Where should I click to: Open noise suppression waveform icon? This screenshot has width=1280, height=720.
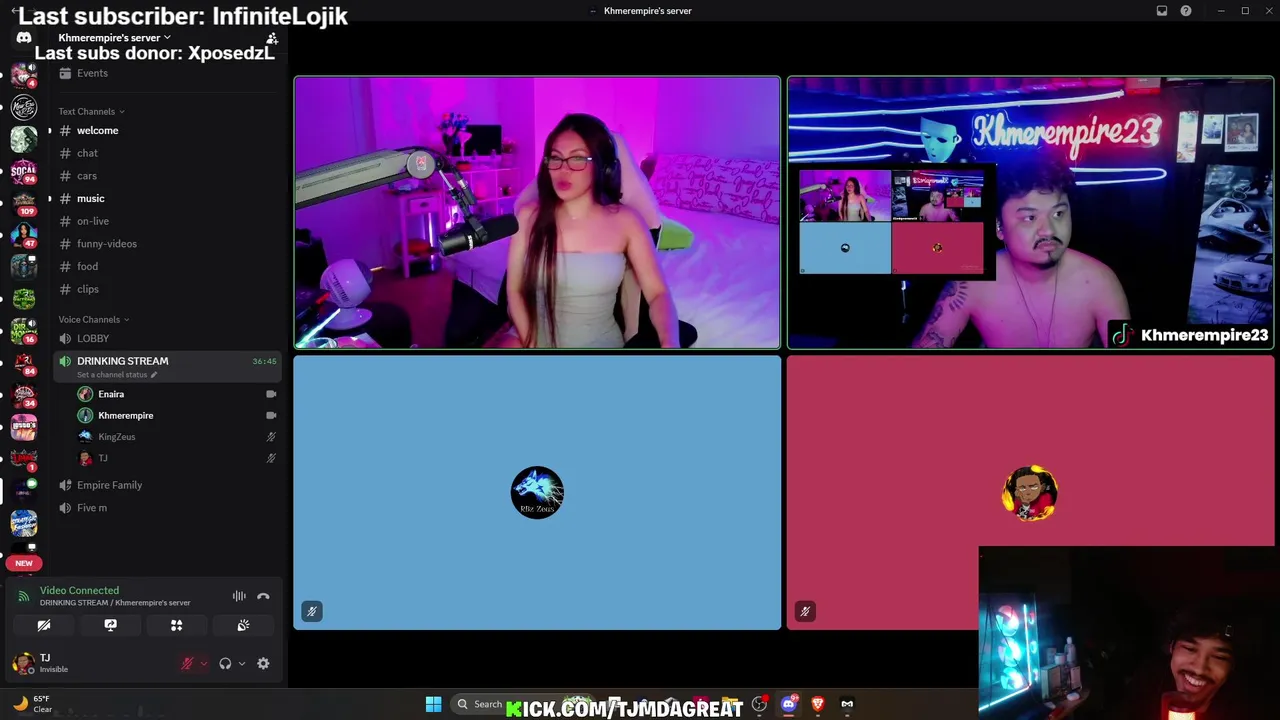(x=239, y=596)
